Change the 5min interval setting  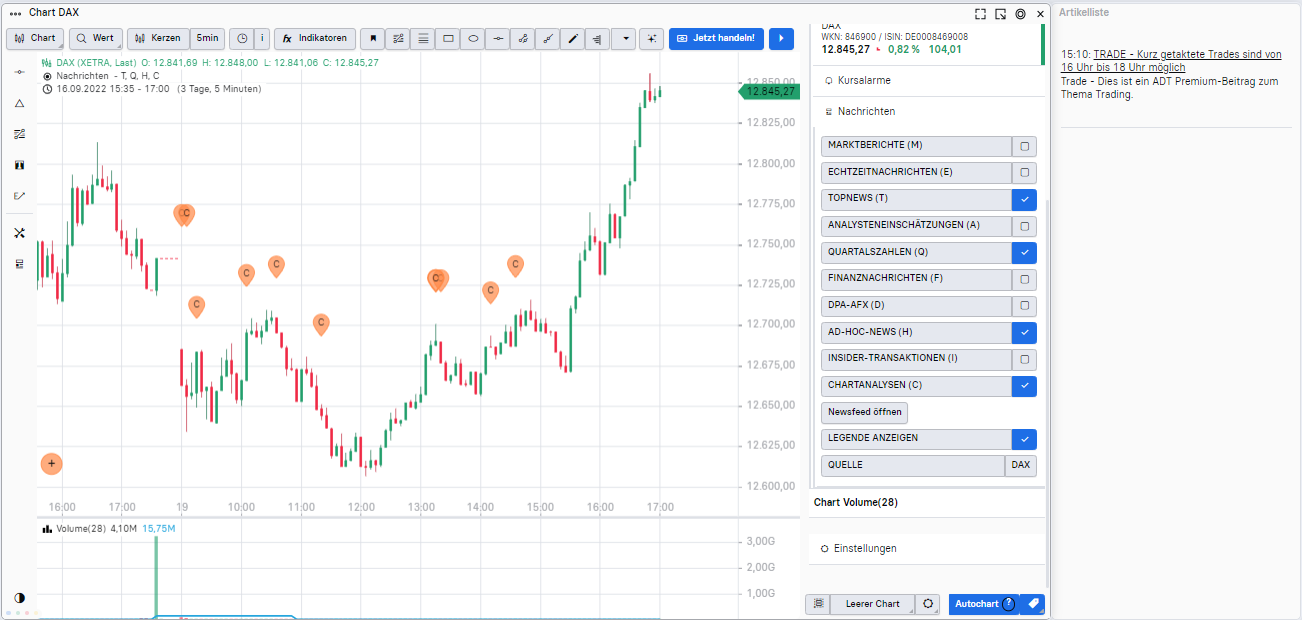coord(207,38)
